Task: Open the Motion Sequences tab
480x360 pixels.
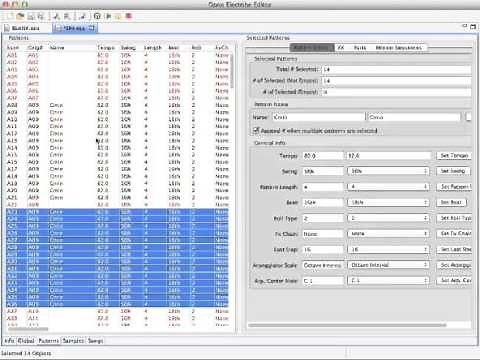Action: point(398,48)
